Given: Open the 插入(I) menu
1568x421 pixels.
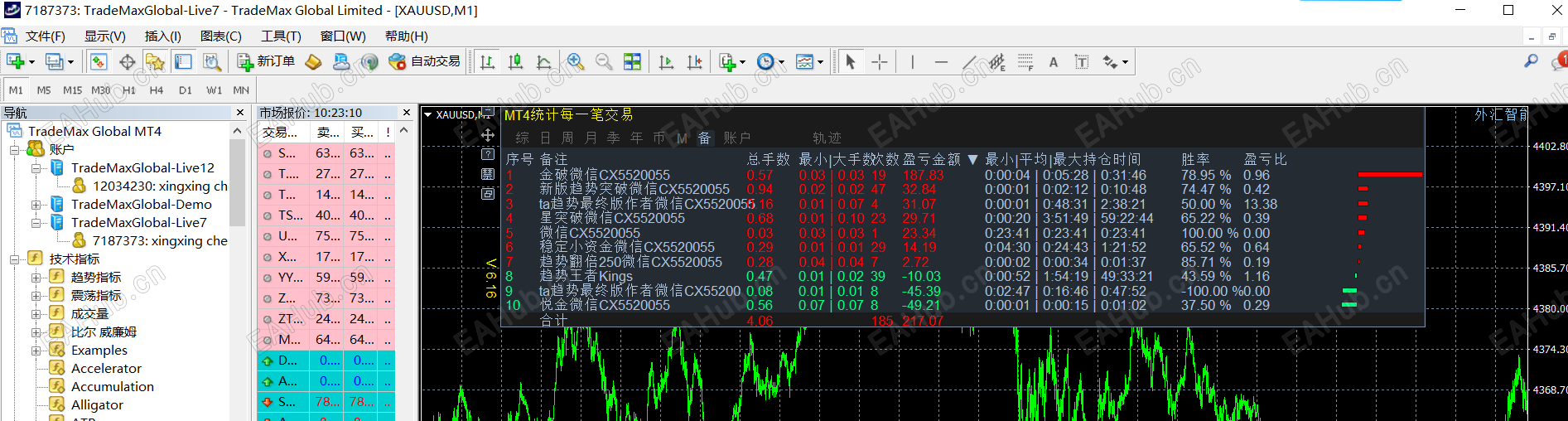Looking at the screenshot, I should coord(162,36).
